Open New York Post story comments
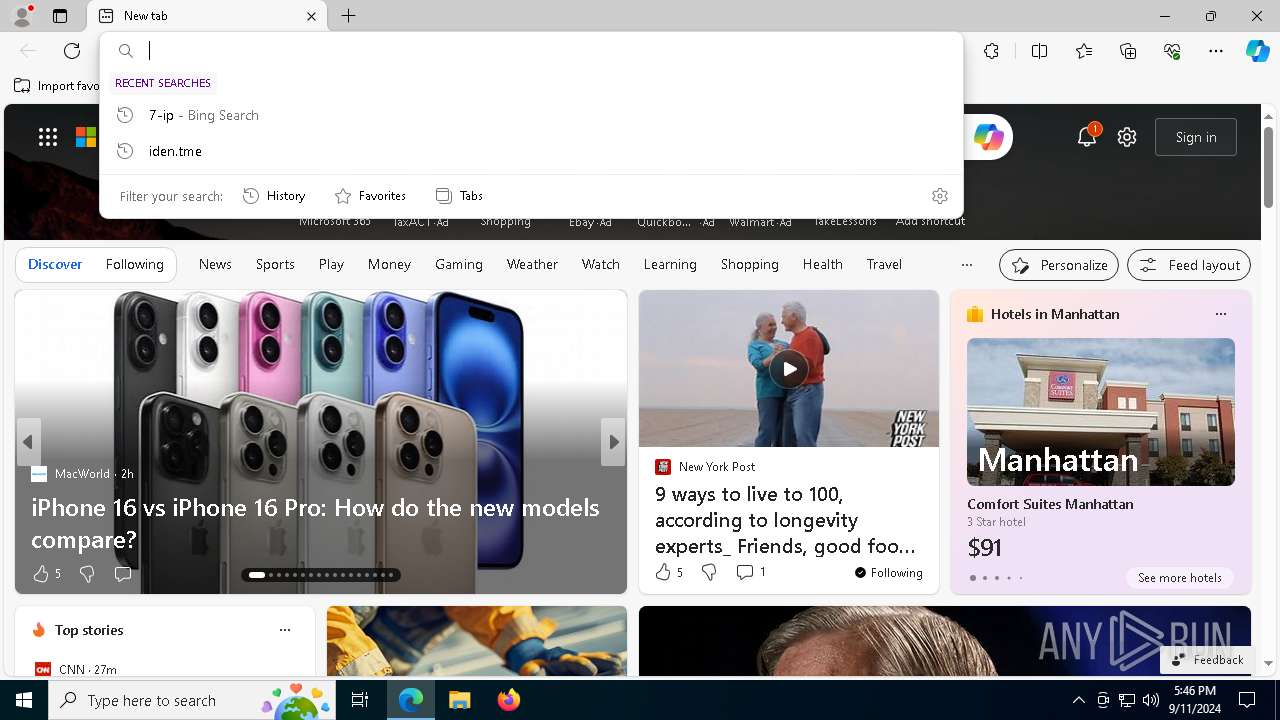The width and height of the screenshot is (1280, 720). (751, 572)
